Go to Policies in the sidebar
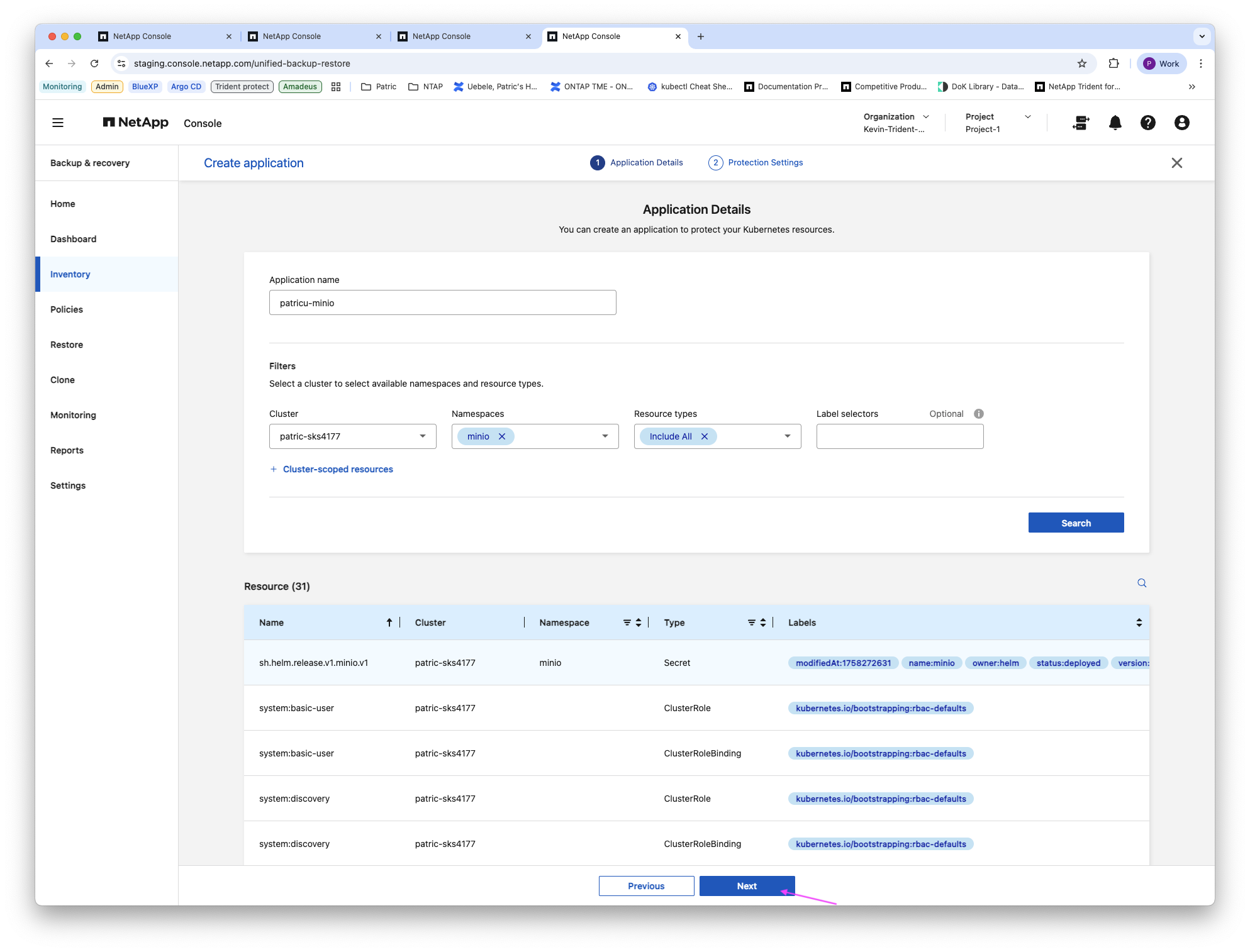1250x952 pixels. pos(67,309)
